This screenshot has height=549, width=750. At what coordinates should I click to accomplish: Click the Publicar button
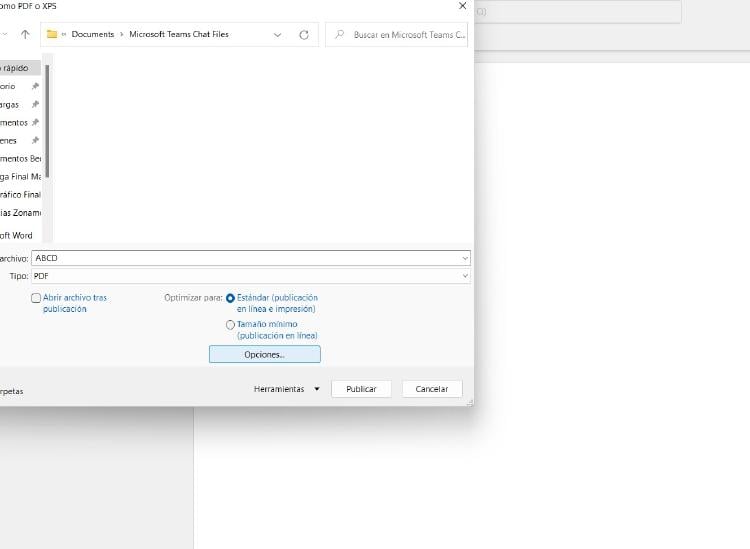(361, 389)
